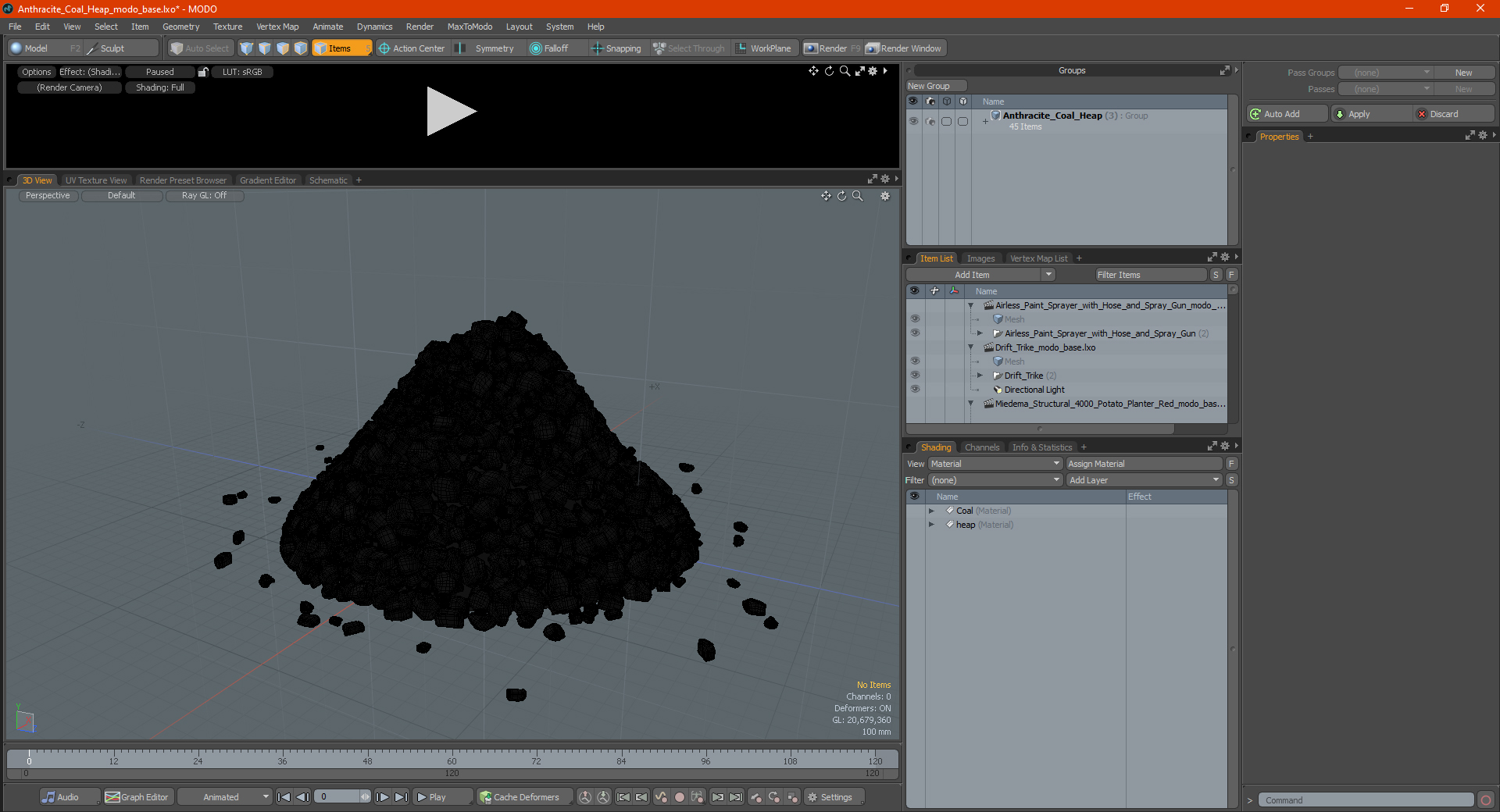
Task: Click the Render F9 button
Action: (x=832, y=48)
